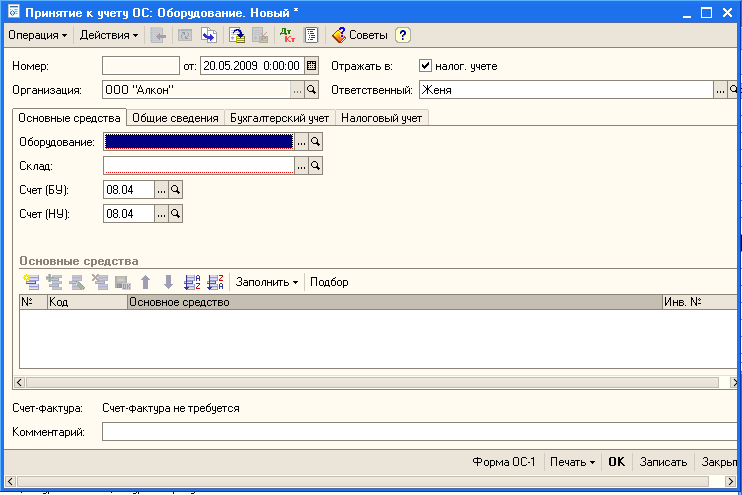Switch to the Основные средства tab
This screenshot has width=742, height=495.
[69, 118]
